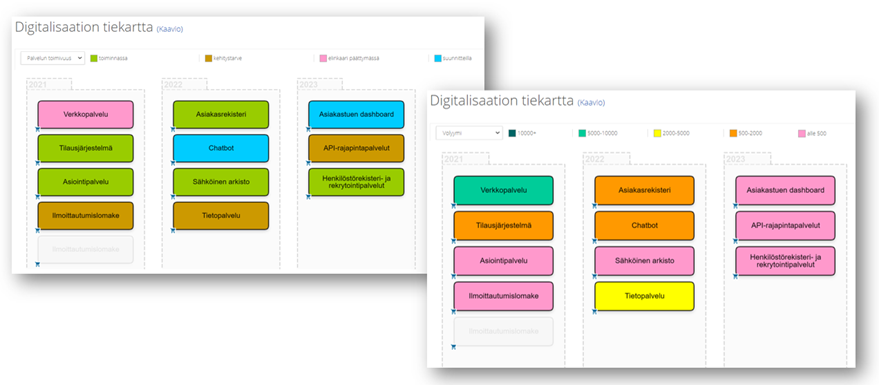Select the orange Chatbot card
Image resolution: width=879 pixels, height=385 pixels.
tap(644, 225)
